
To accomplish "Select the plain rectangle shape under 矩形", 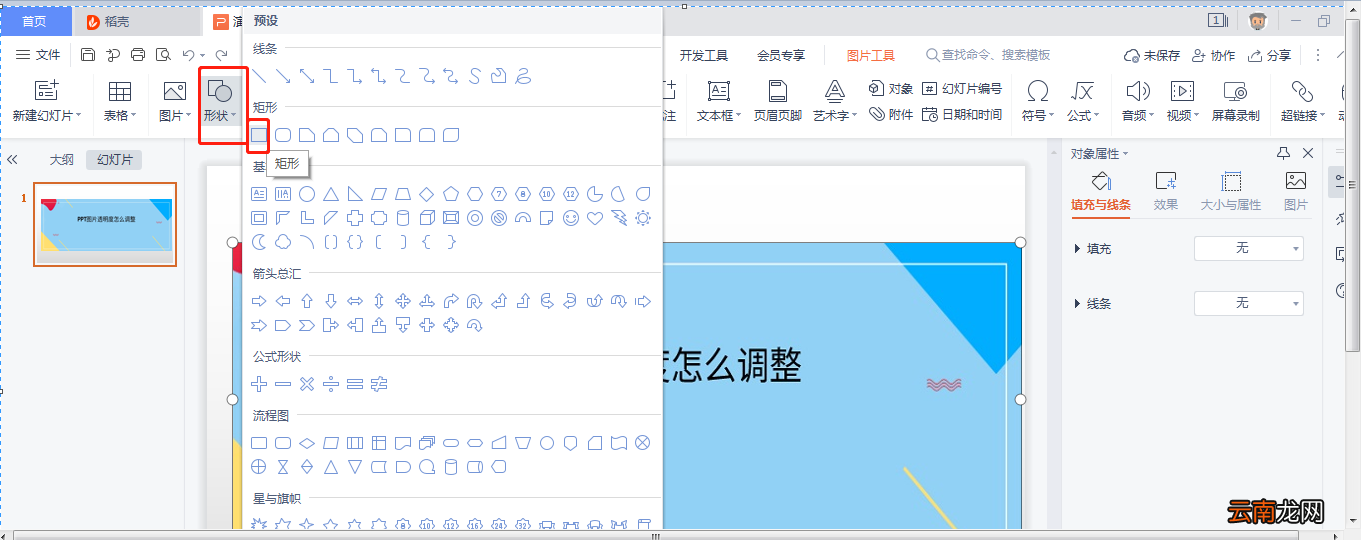I will point(259,134).
